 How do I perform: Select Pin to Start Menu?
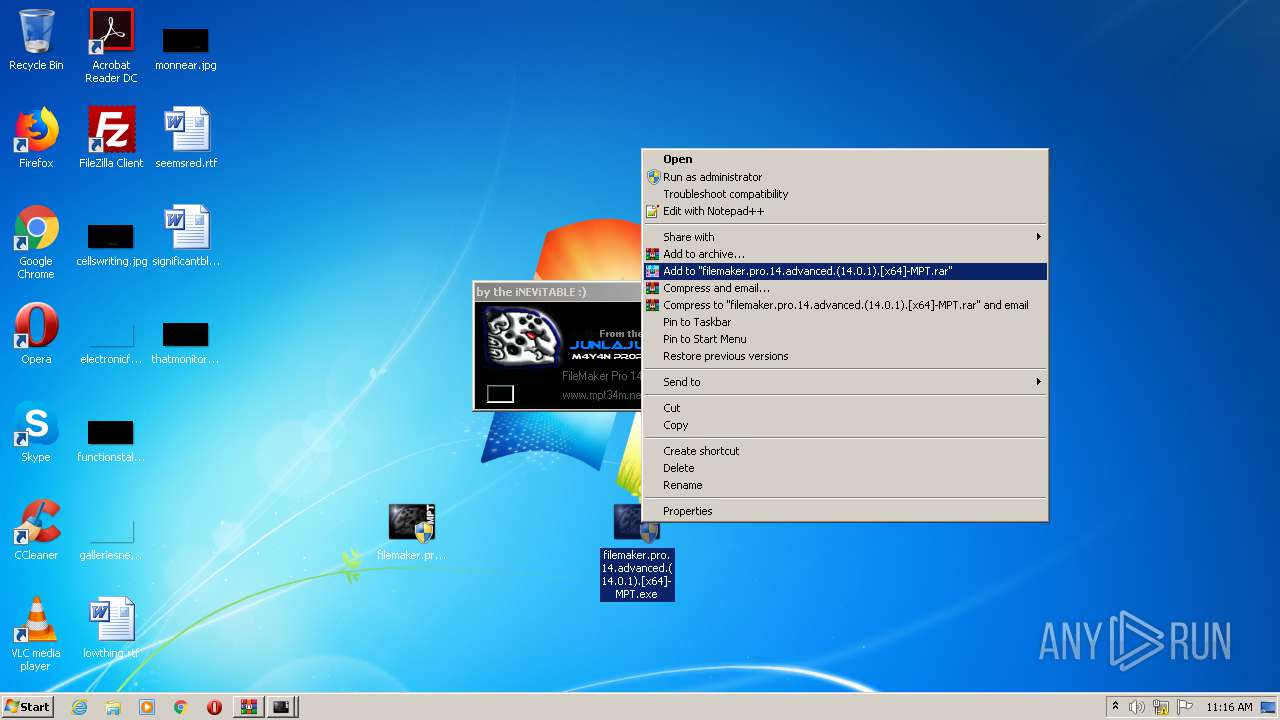point(844,339)
